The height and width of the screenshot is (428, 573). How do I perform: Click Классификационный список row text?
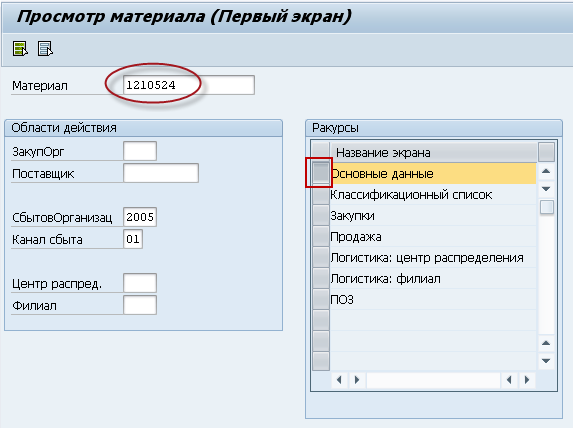(x=411, y=194)
